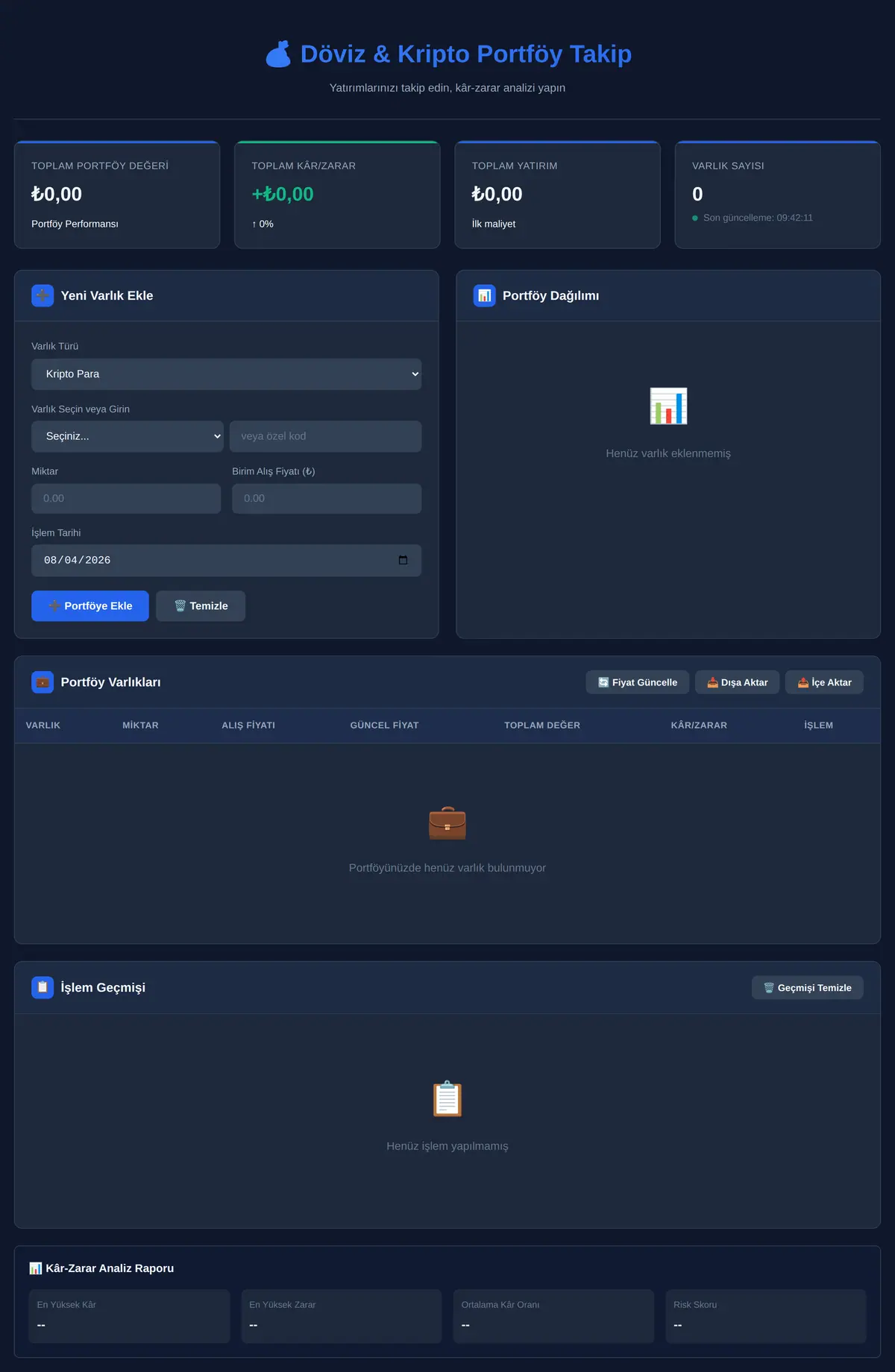Screen dimensions: 895x1372
Task: Focus the Birim Alış Fiyatı field
Action: coord(327,498)
